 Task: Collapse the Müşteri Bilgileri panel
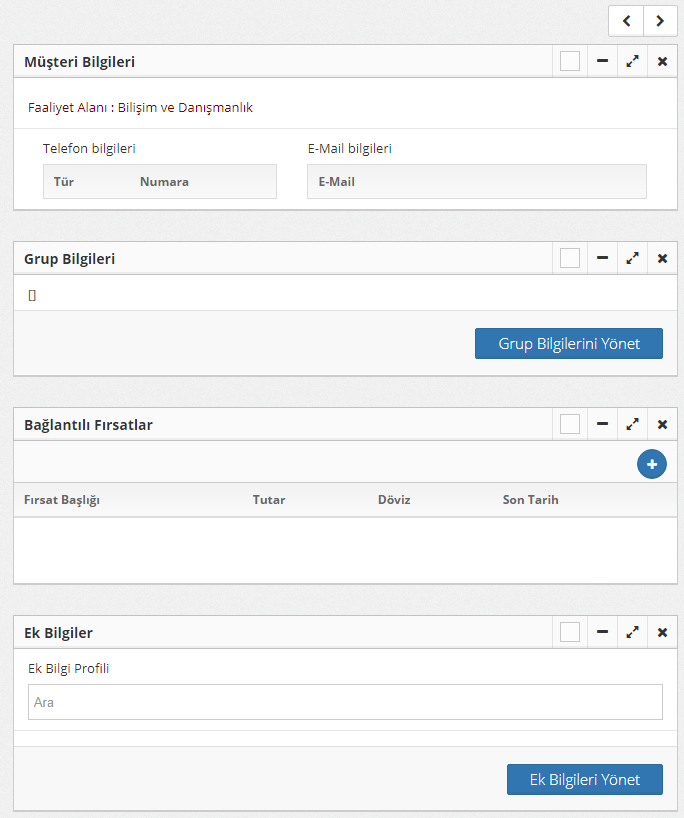(x=602, y=61)
